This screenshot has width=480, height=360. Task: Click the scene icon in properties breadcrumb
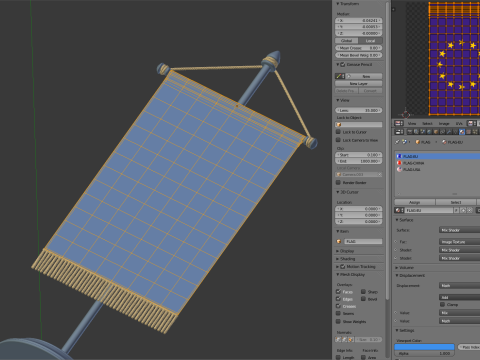pos(404,142)
